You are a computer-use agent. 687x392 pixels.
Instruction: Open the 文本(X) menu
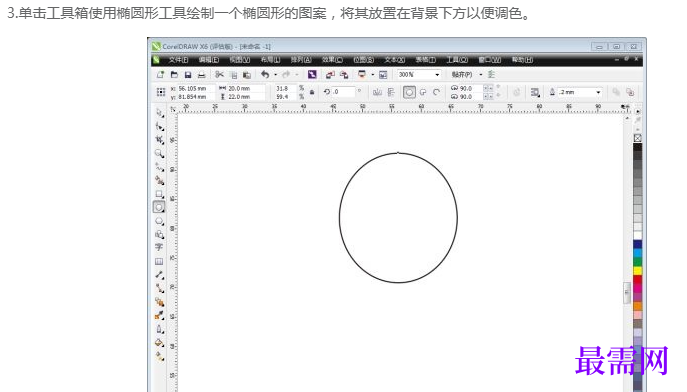coord(394,60)
